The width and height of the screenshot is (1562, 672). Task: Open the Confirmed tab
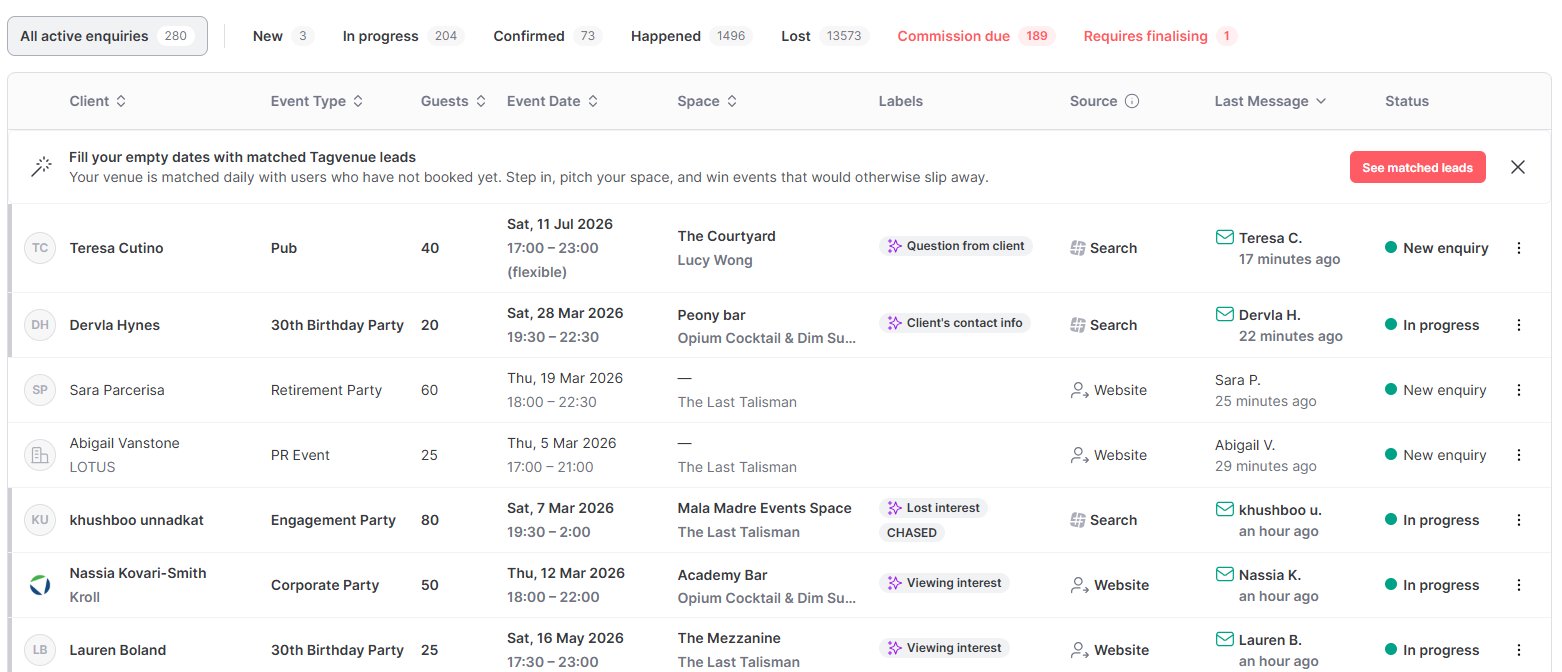(547, 36)
